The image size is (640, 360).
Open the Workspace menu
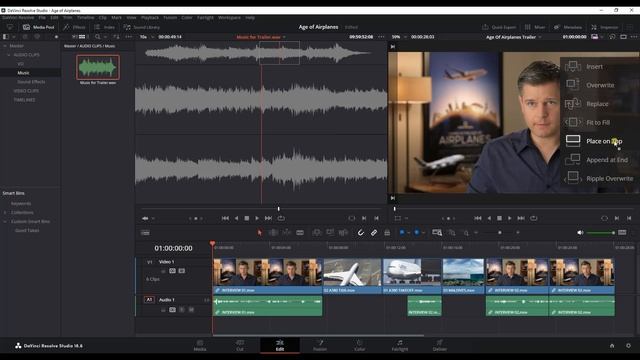tap(229, 18)
